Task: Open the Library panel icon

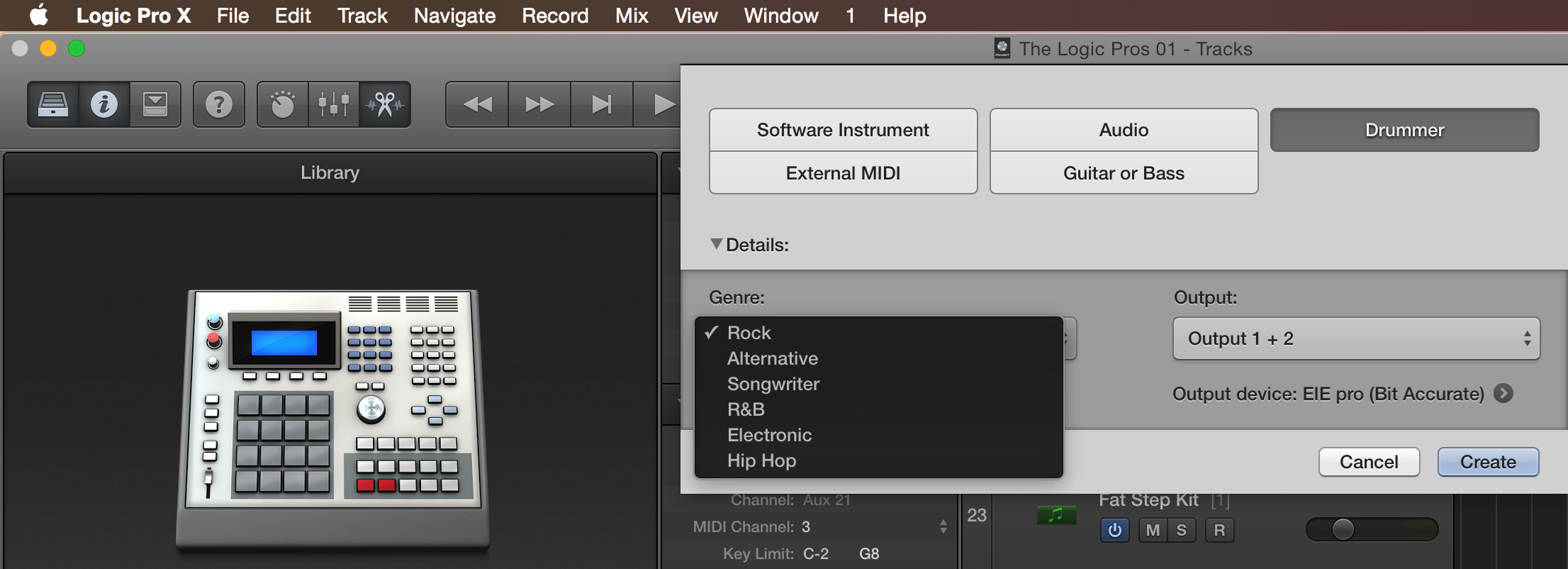Action: pos(53,105)
